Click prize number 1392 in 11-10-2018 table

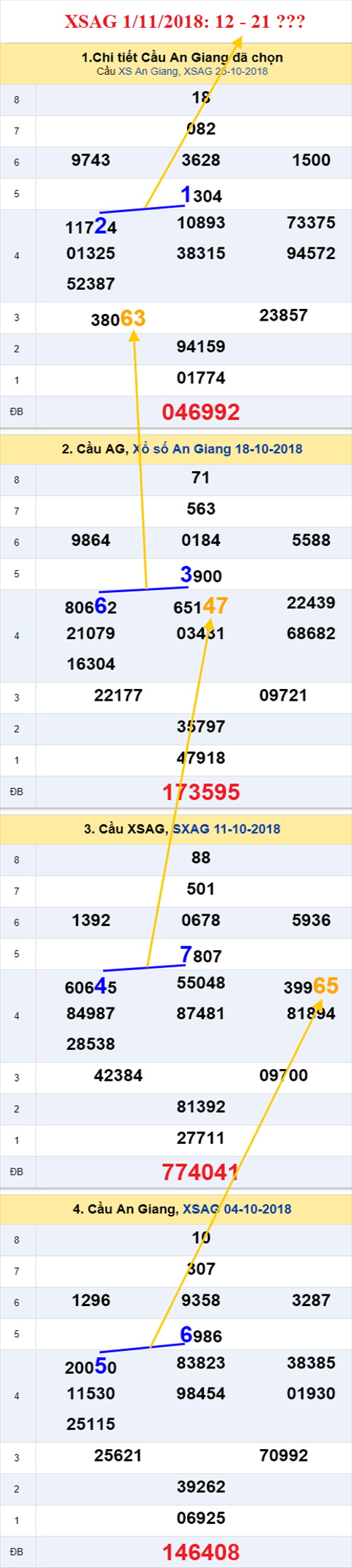tap(91, 921)
